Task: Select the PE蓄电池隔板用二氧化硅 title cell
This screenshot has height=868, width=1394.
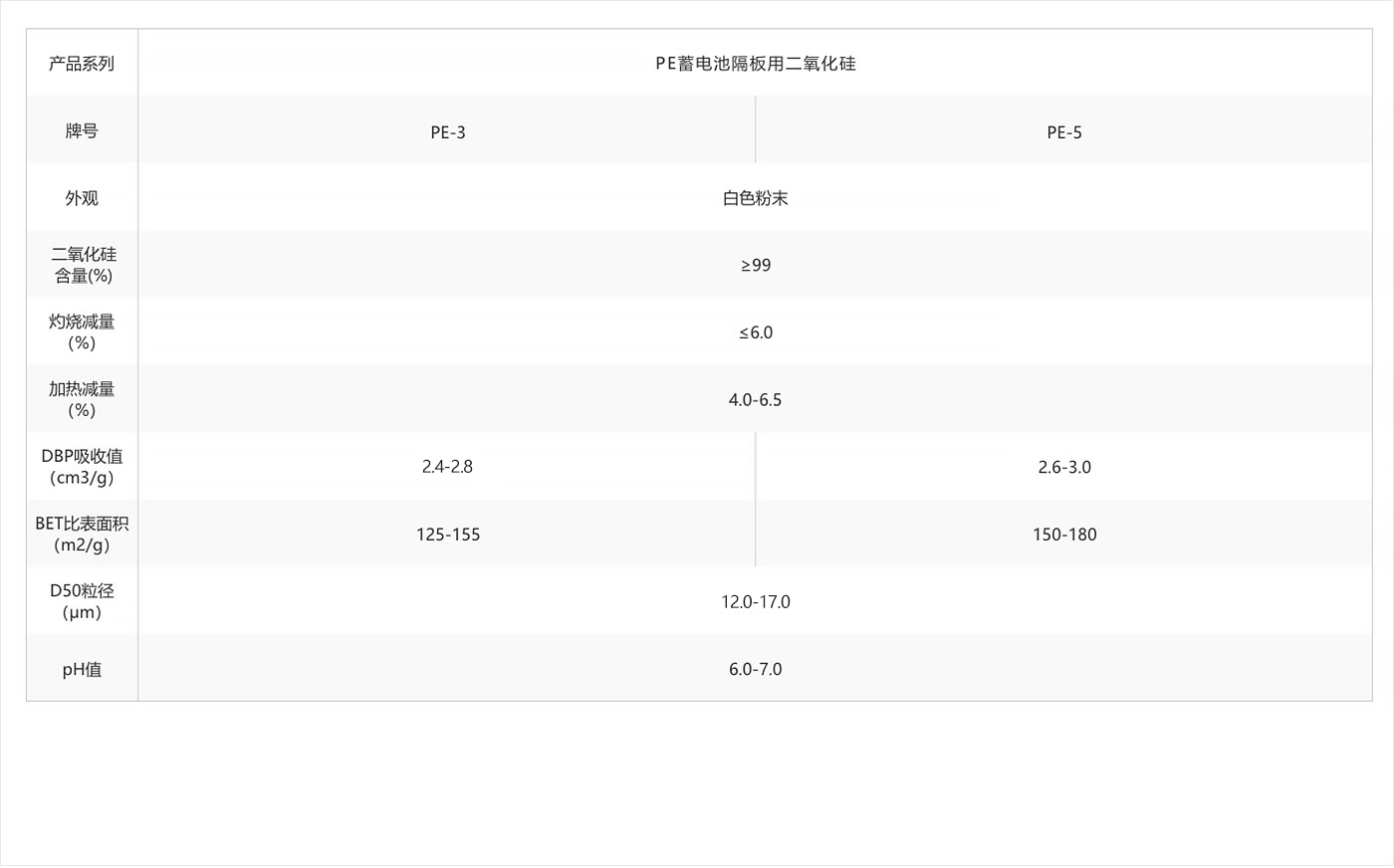Action: tap(755, 64)
